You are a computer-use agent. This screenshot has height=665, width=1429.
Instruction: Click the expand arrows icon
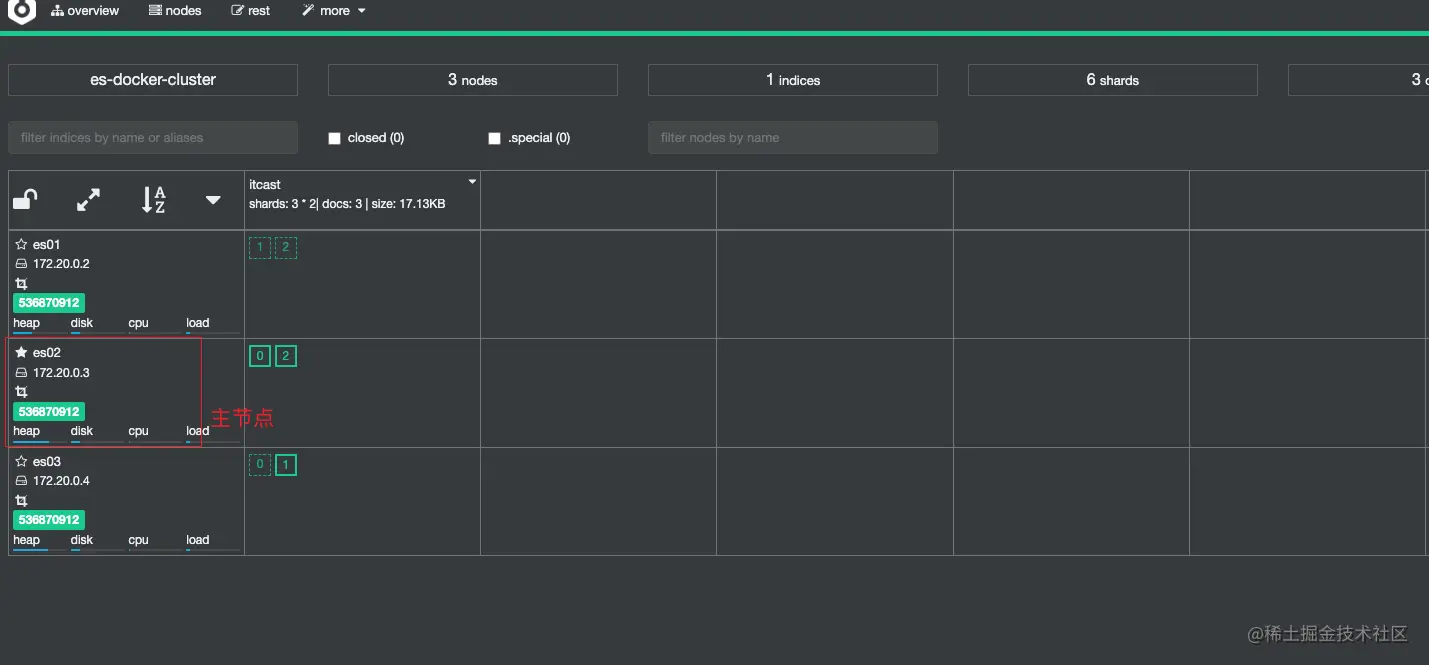pyautogui.click(x=88, y=200)
